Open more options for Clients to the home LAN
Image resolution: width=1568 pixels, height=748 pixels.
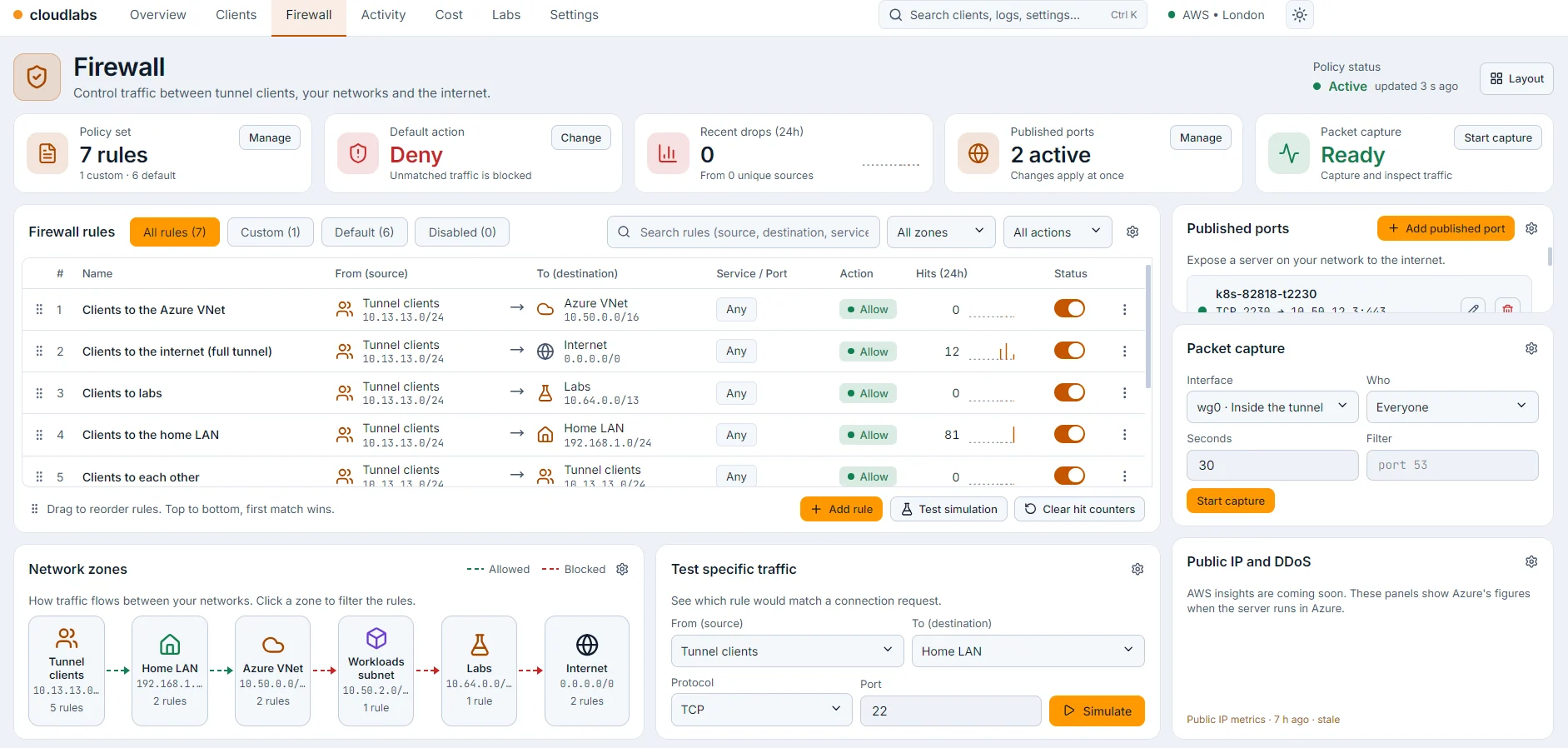click(x=1124, y=435)
